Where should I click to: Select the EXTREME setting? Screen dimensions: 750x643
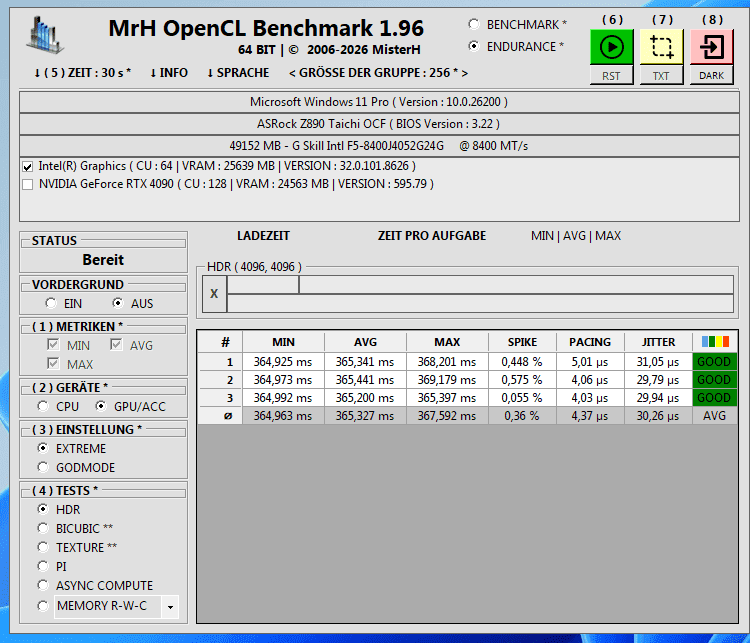click(43, 448)
